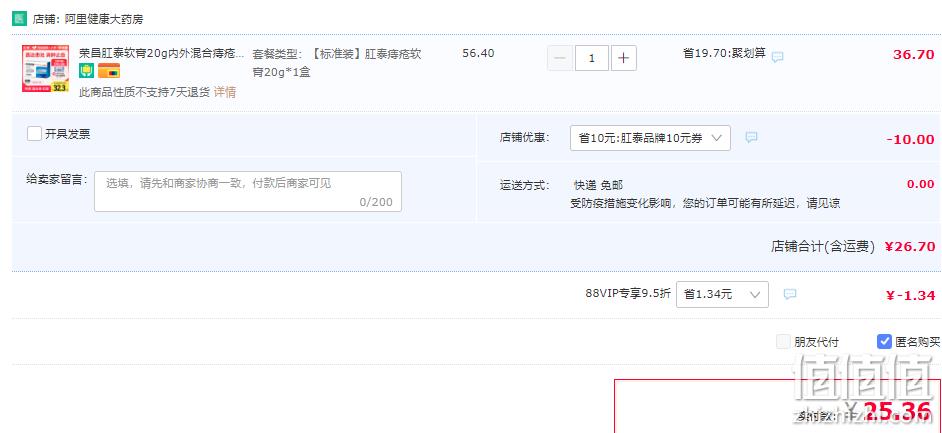Click the green store icon beside 阿里健康大药房
Image resolution: width=942 pixels, height=433 pixels.
(19, 19)
